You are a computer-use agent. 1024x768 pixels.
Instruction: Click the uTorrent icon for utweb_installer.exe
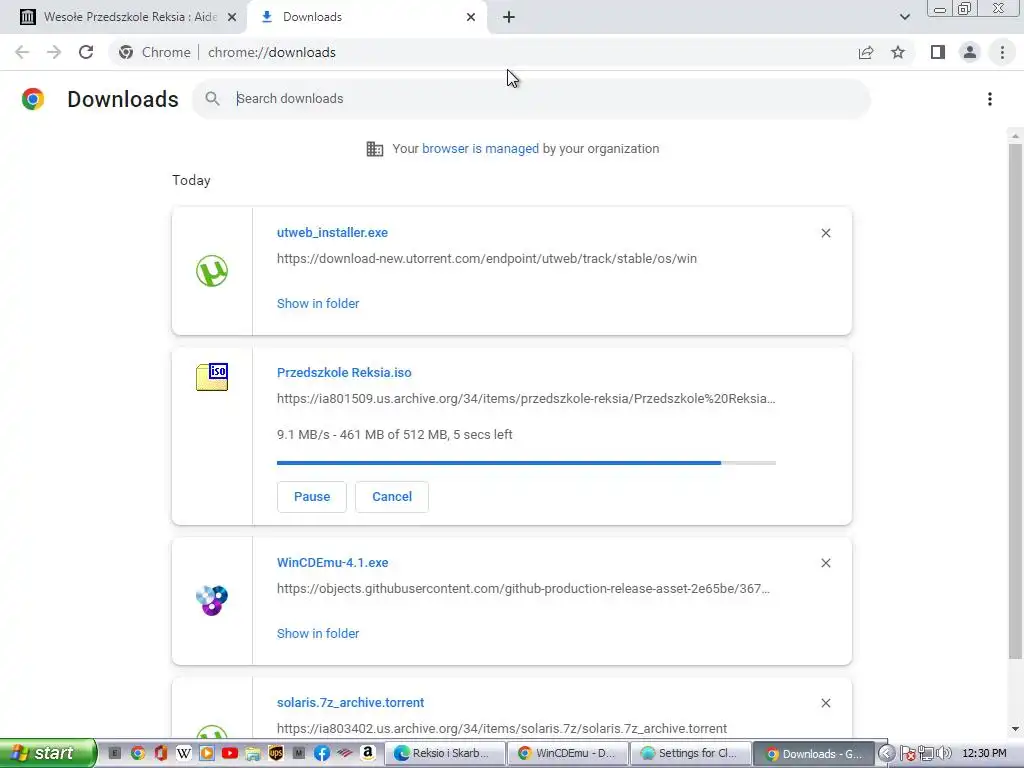[x=212, y=270]
